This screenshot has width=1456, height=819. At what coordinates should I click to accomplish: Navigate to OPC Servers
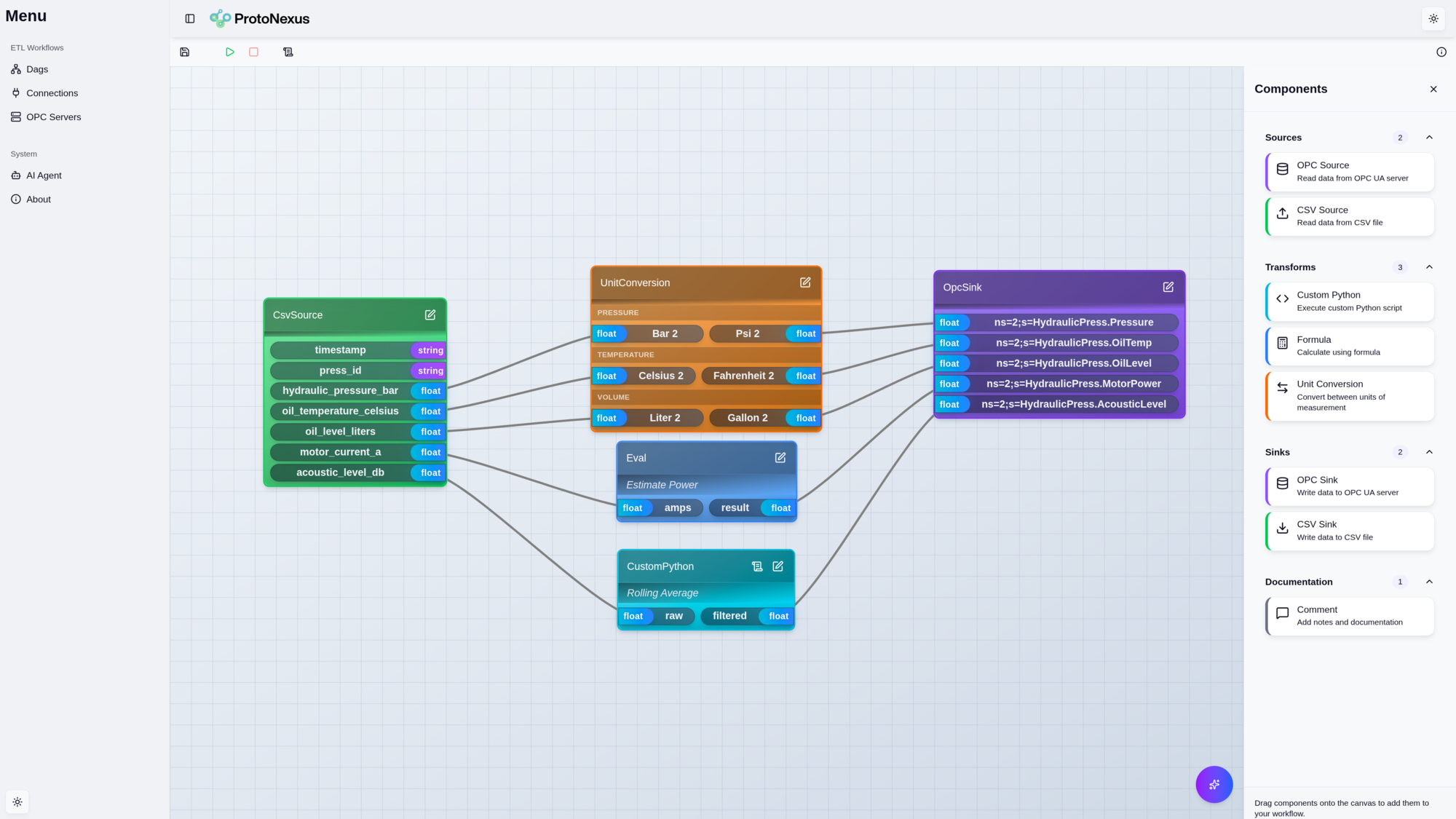pyautogui.click(x=53, y=116)
